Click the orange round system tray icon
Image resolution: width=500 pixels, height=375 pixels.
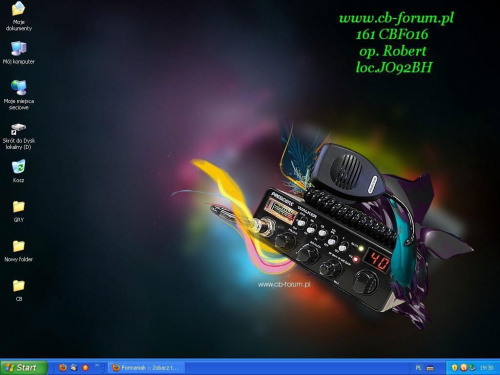click(x=463, y=368)
